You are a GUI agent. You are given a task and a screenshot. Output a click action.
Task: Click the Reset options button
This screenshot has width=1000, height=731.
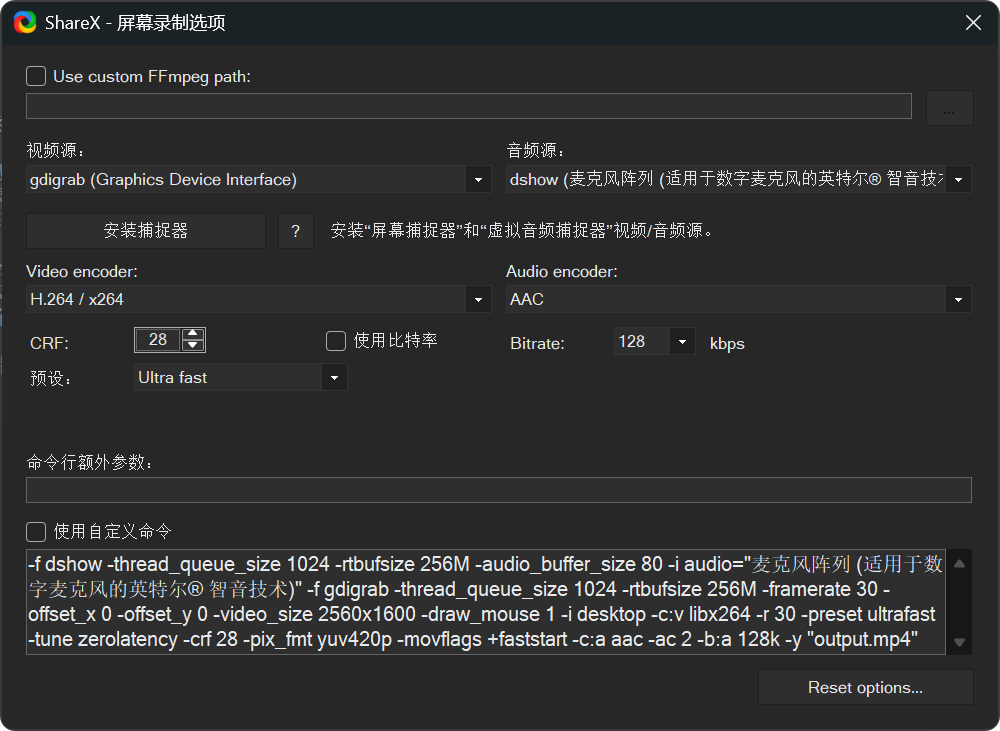tap(865, 687)
